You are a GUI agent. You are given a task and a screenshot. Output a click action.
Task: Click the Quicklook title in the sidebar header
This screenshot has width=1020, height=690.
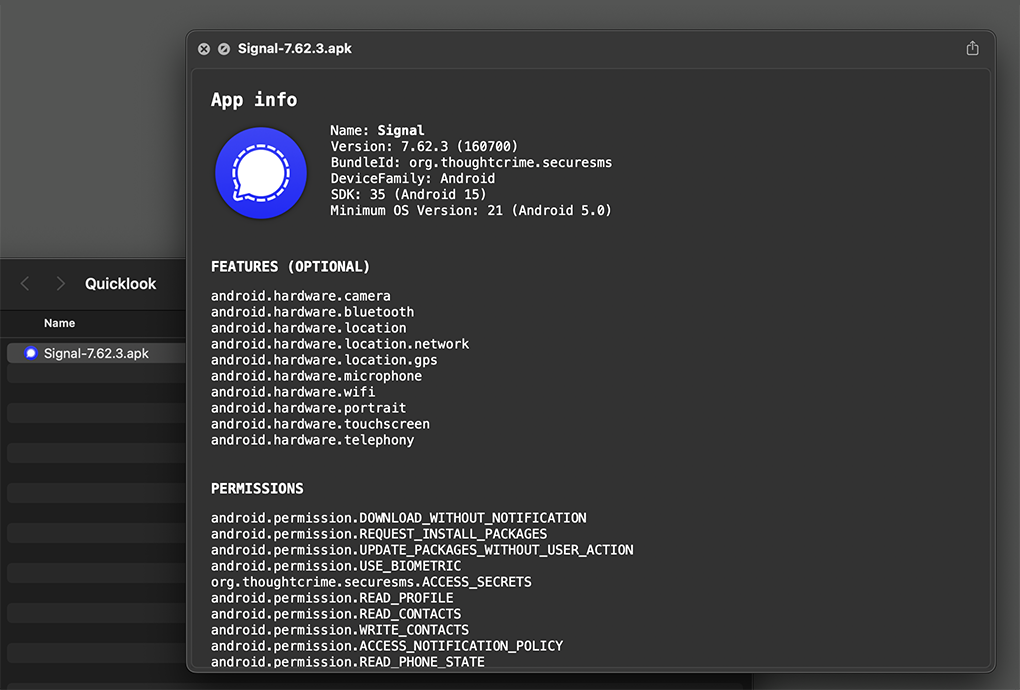click(x=120, y=283)
